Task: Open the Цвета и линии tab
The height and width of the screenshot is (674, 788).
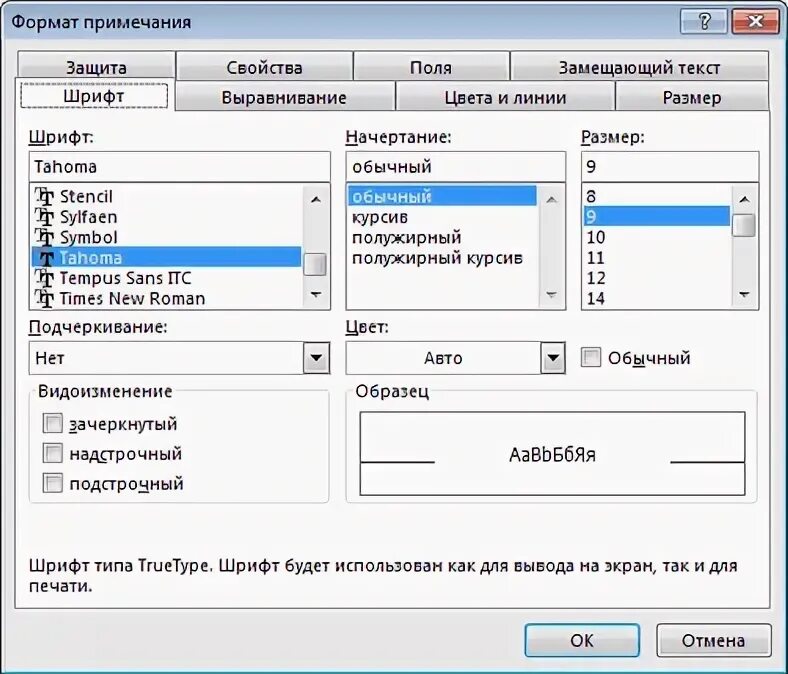Action: [505, 97]
